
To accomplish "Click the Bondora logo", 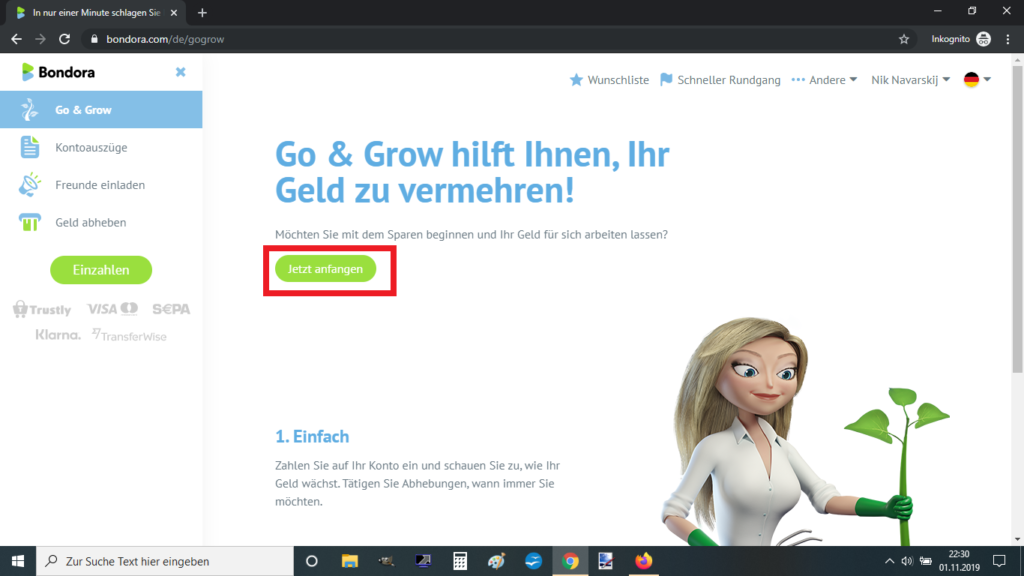I will (x=58, y=72).
